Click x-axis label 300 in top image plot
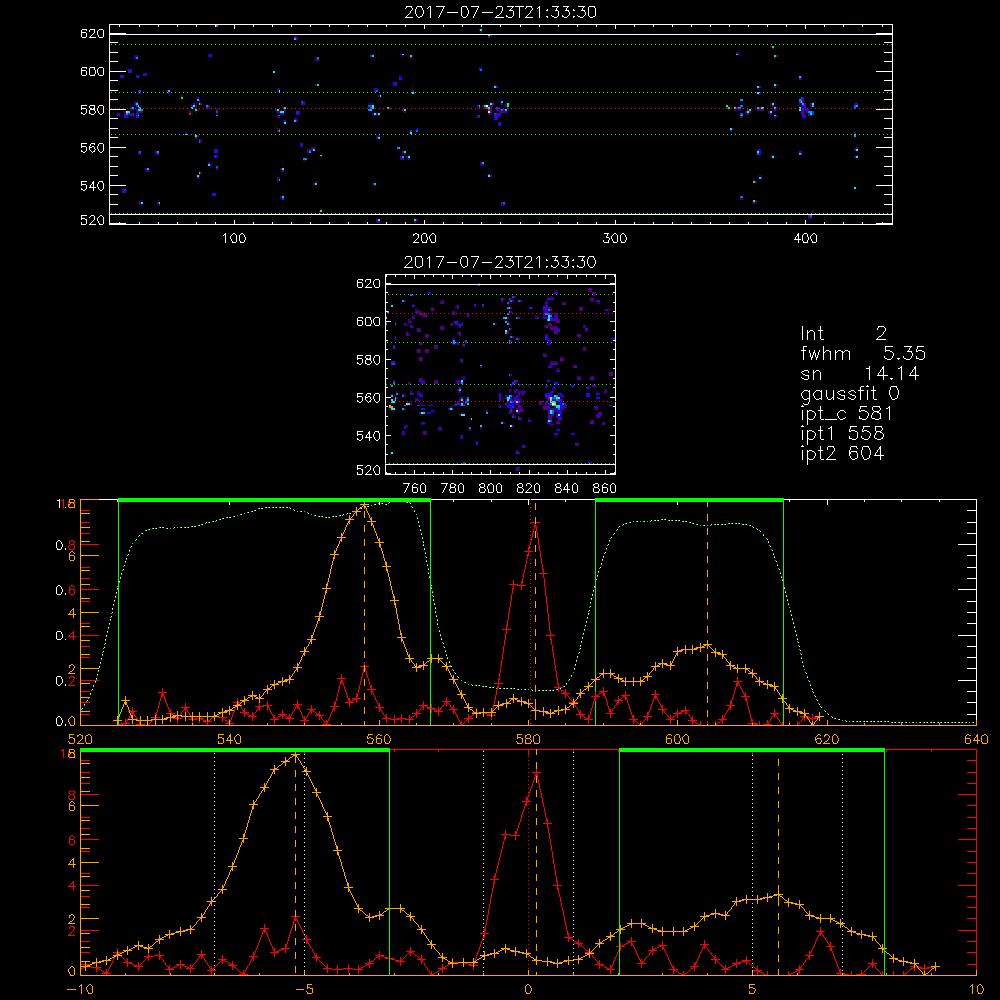This screenshot has height=1000, width=1000. pyautogui.click(x=615, y=239)
